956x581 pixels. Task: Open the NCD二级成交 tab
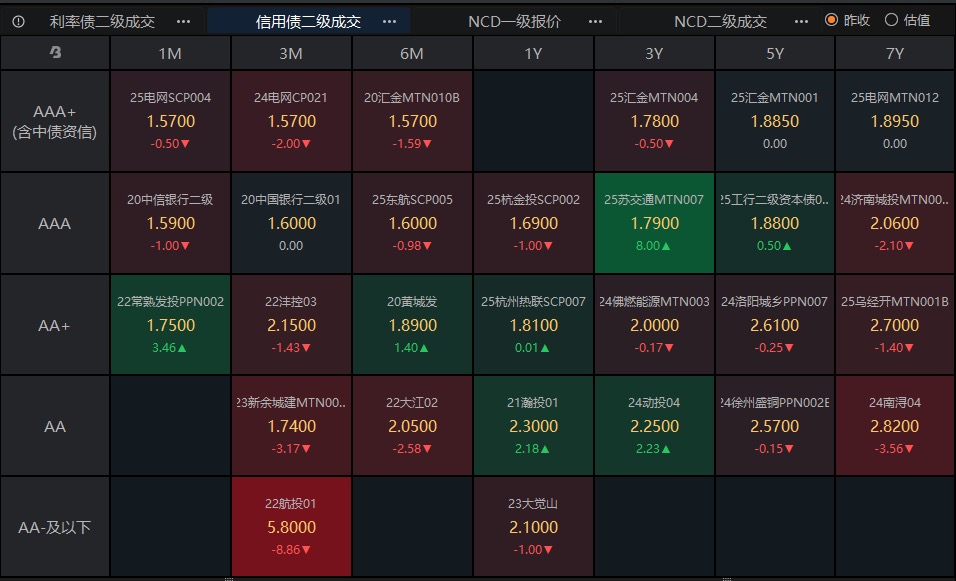point(720,22)
